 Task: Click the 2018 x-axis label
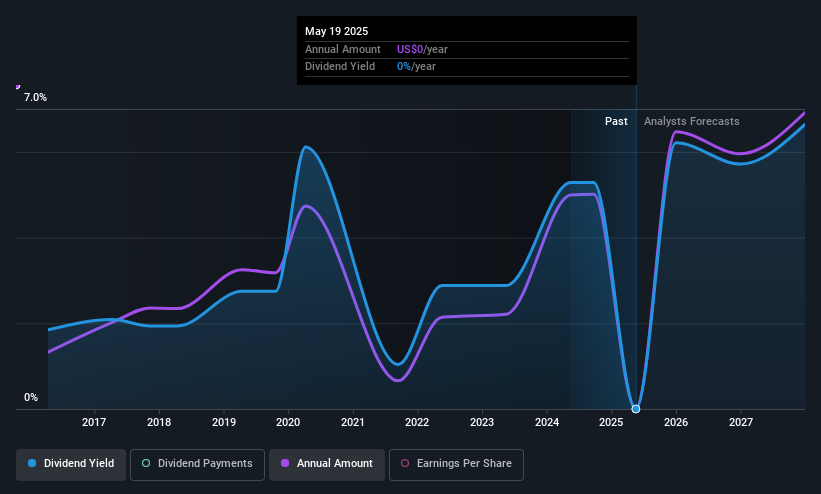(x=159, y=422)
